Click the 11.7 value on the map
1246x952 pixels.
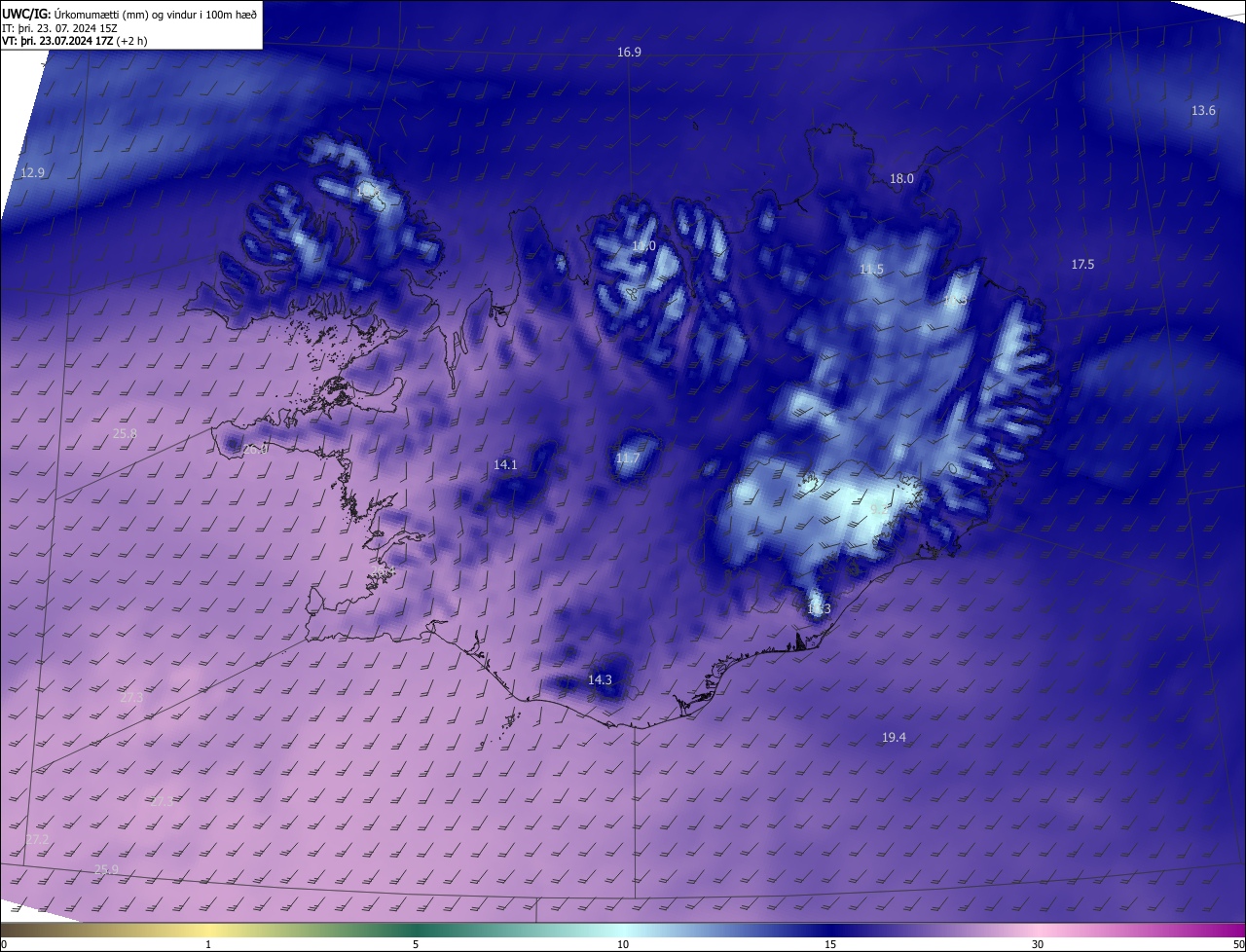(628, 458)
